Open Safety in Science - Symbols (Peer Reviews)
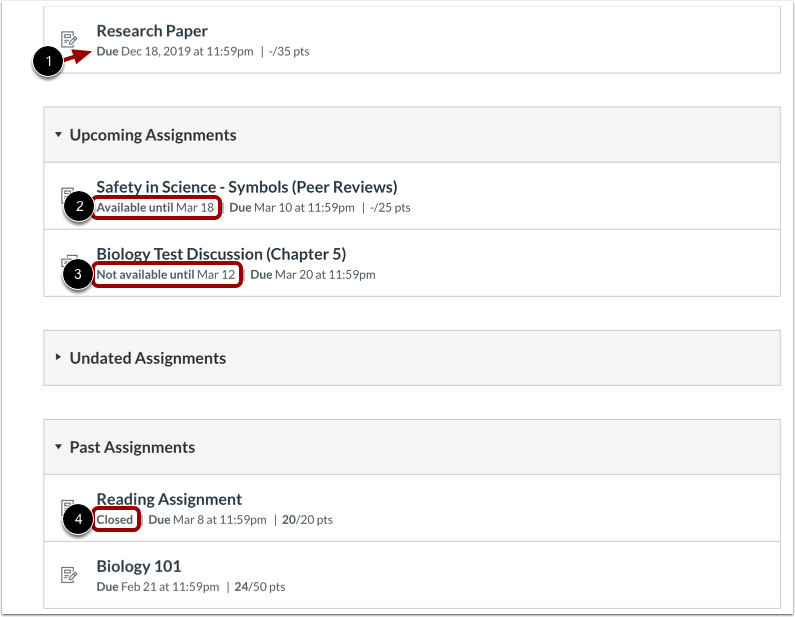This screenshot has height=617, width=795. [247, 187]
